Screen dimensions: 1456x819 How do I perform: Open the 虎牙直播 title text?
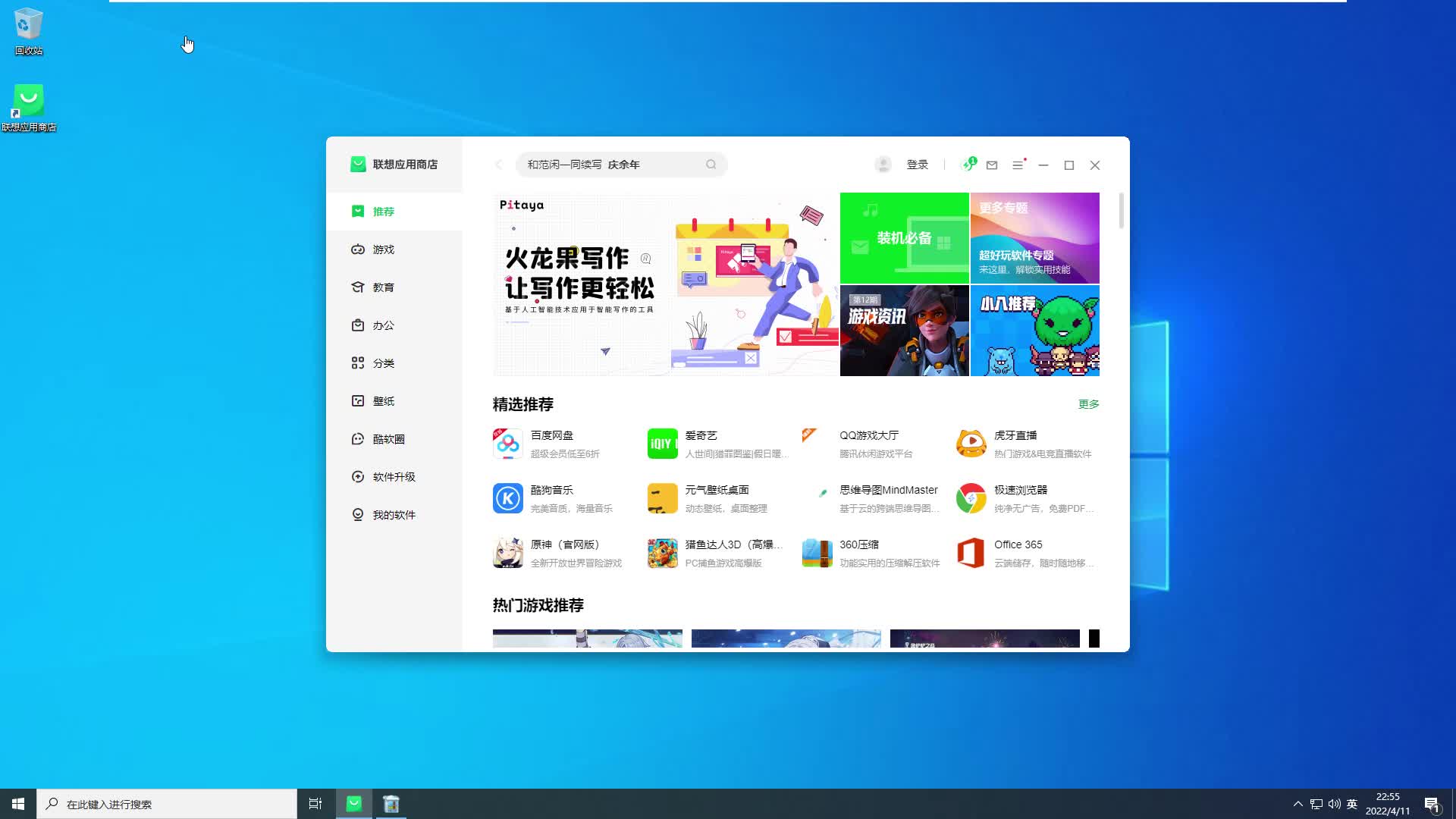[1015, 435]
